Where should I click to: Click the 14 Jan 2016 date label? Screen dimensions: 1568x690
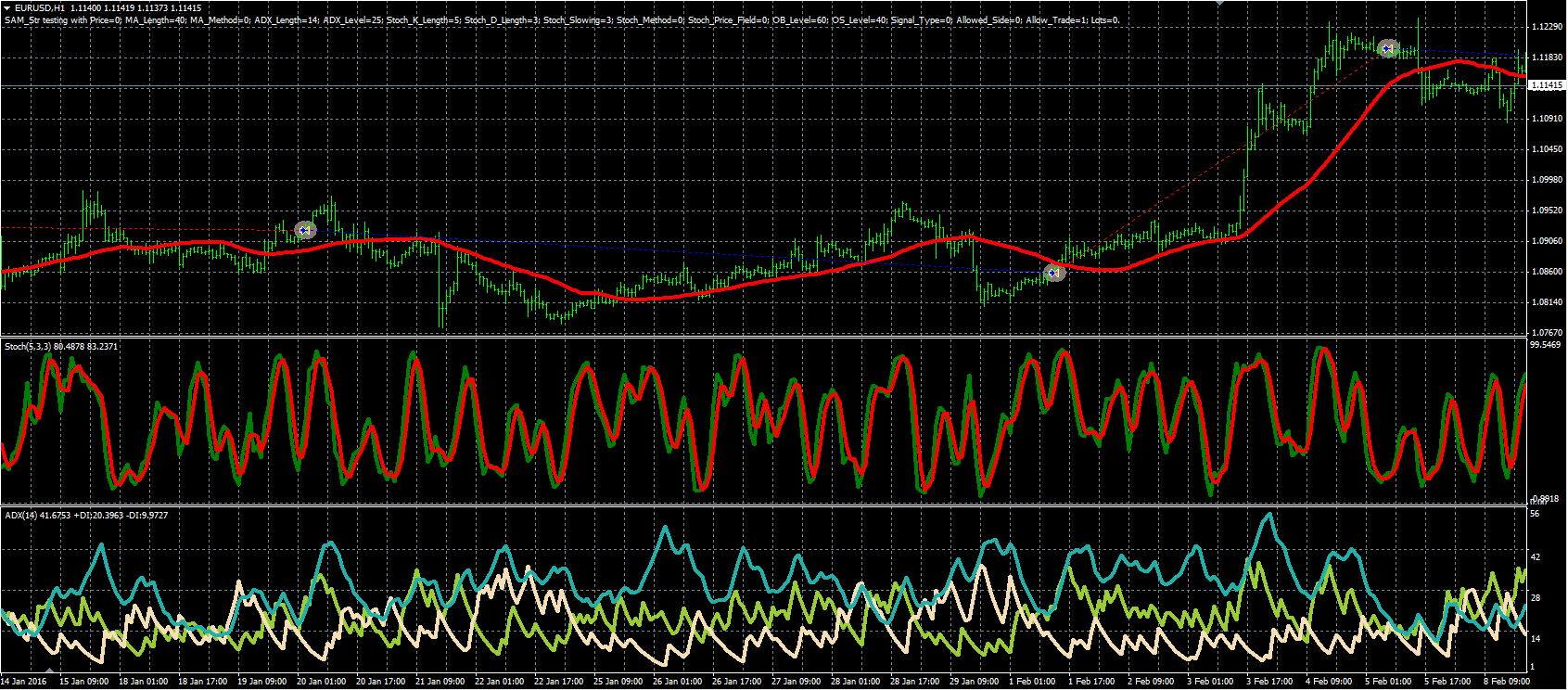tap(25, 682)
